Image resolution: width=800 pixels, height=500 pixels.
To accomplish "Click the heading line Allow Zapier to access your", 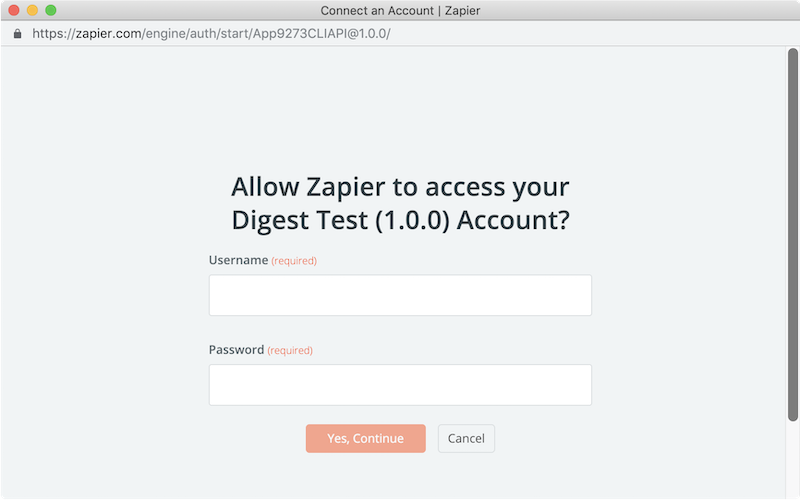I will click(400, 187).
